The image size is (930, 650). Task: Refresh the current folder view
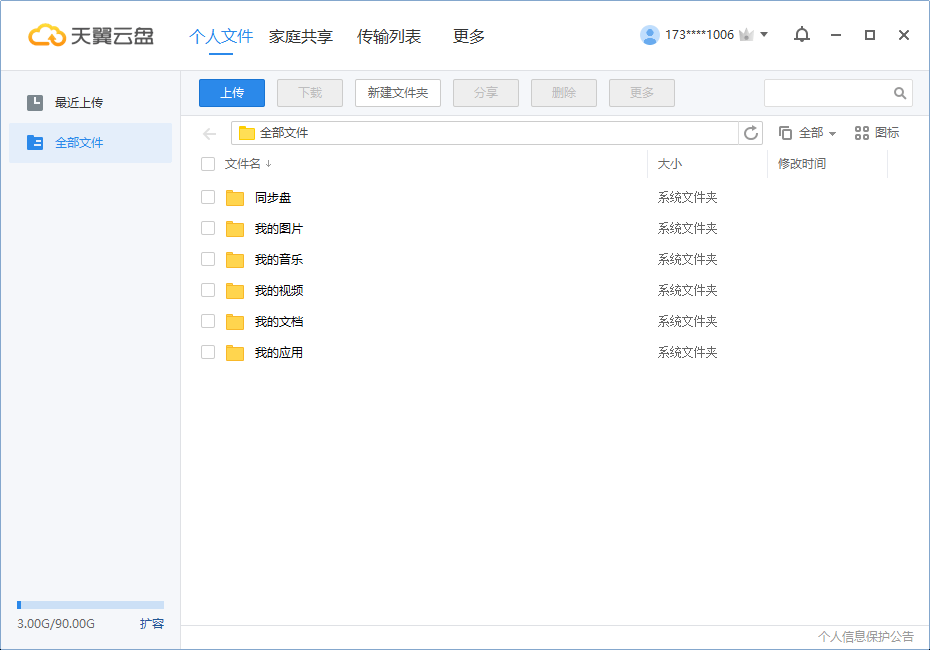click(x=751, y=132)
